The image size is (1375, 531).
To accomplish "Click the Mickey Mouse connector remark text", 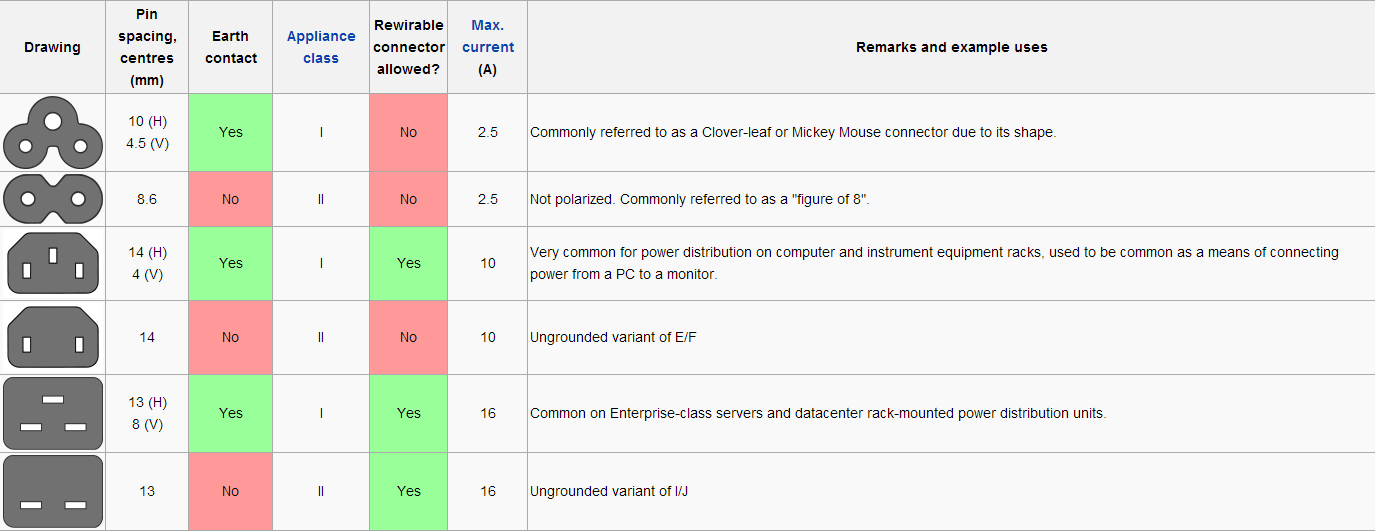I will tap(793, 132).
